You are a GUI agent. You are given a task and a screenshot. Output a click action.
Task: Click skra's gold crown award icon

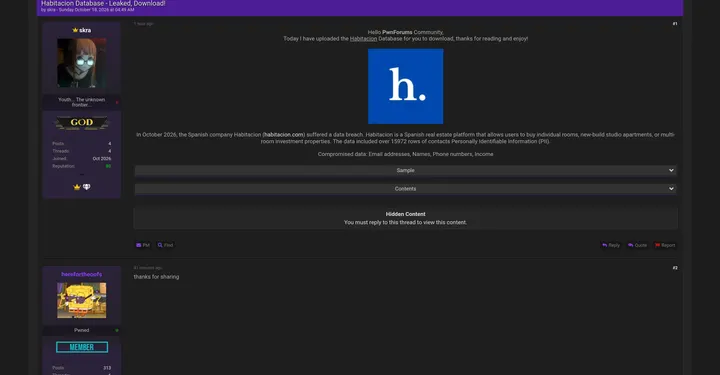point(77,187)
